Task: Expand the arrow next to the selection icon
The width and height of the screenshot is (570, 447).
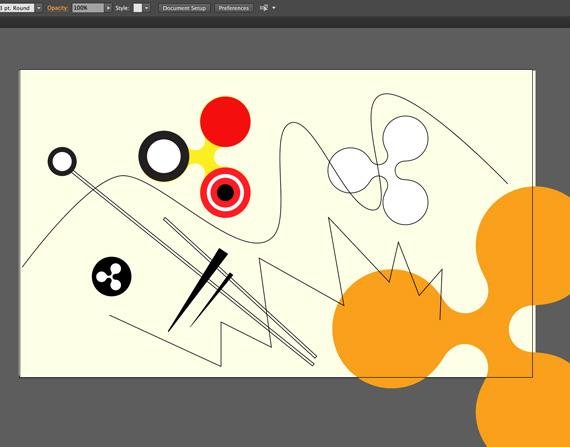Action: [x=274, y=8]
